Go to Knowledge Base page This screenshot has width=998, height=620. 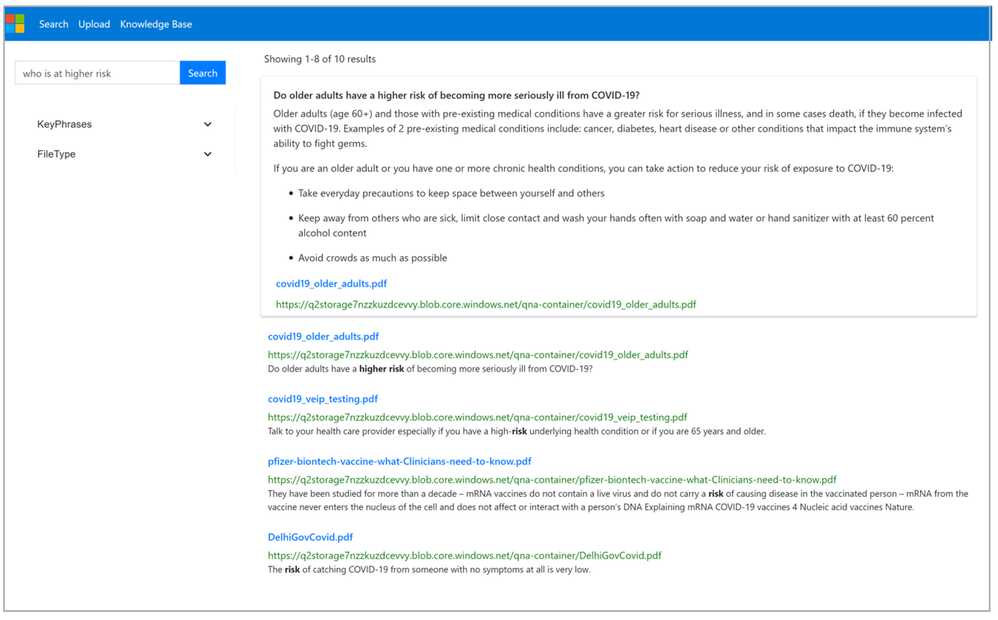156,24
